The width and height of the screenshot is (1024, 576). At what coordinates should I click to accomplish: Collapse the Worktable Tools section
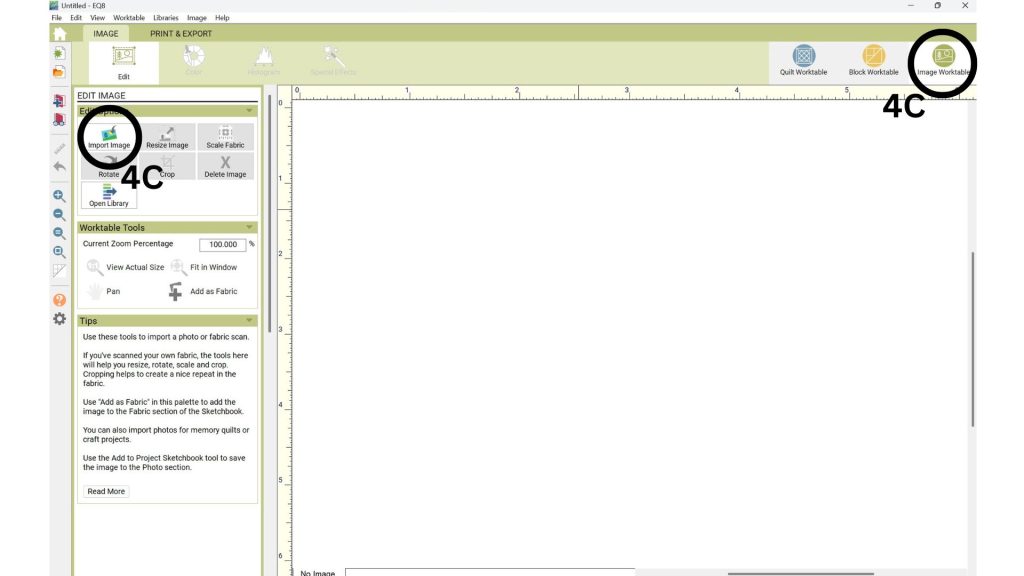pos(250,228)
